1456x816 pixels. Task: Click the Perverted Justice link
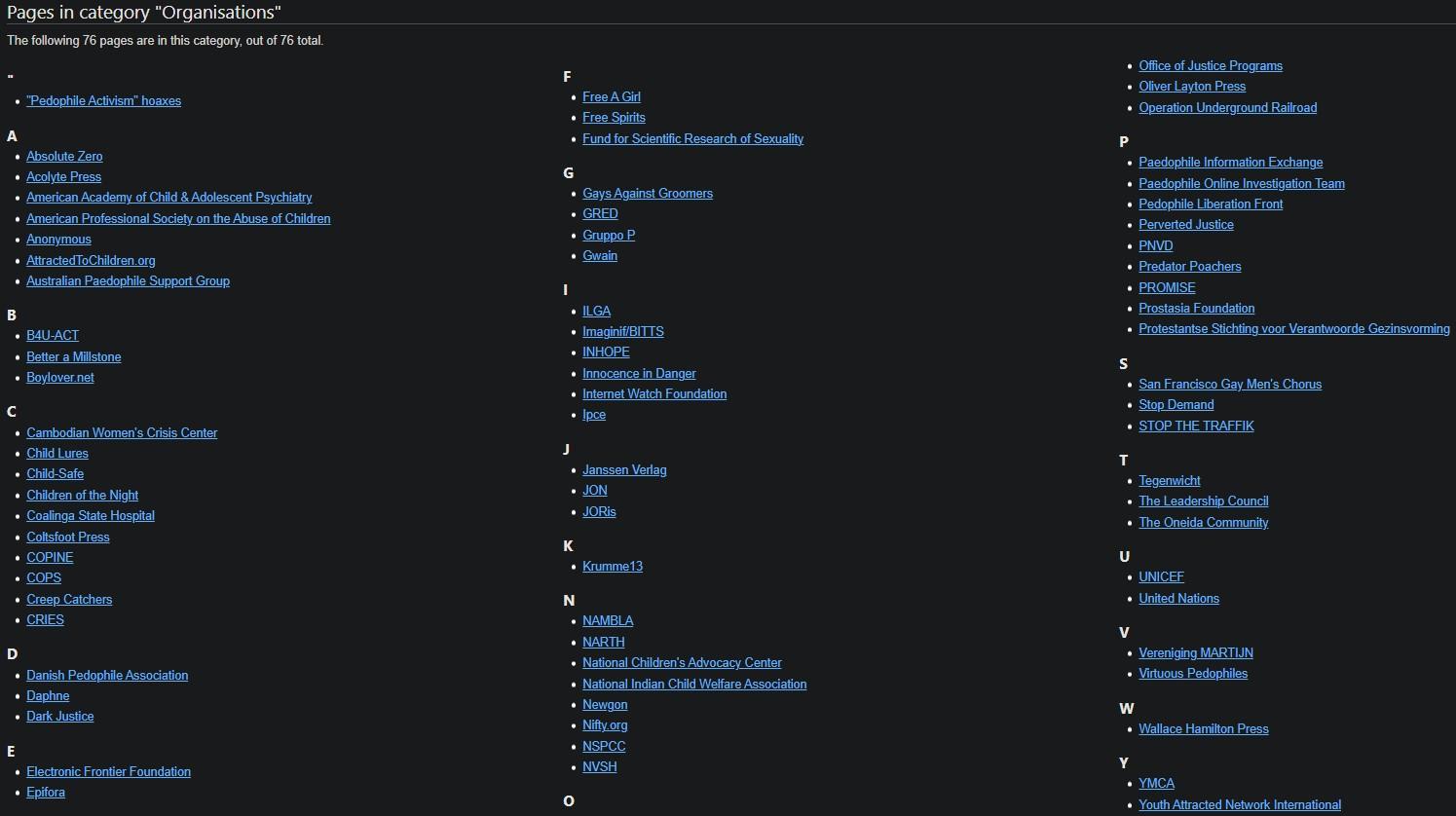[x=1186, y=224]
